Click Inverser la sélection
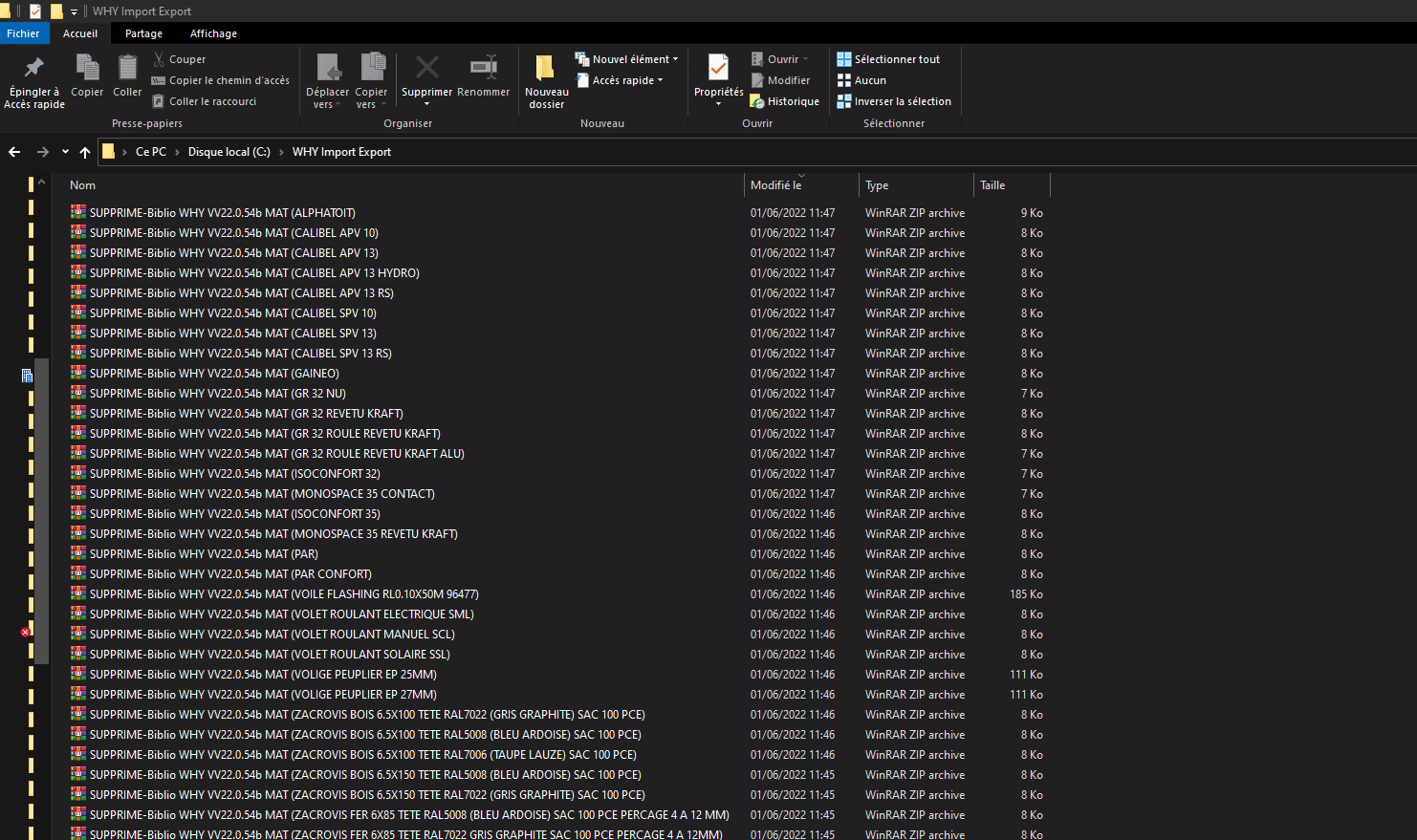The image size is (1417, 840). pyautogui.click(x=894, y=101)
